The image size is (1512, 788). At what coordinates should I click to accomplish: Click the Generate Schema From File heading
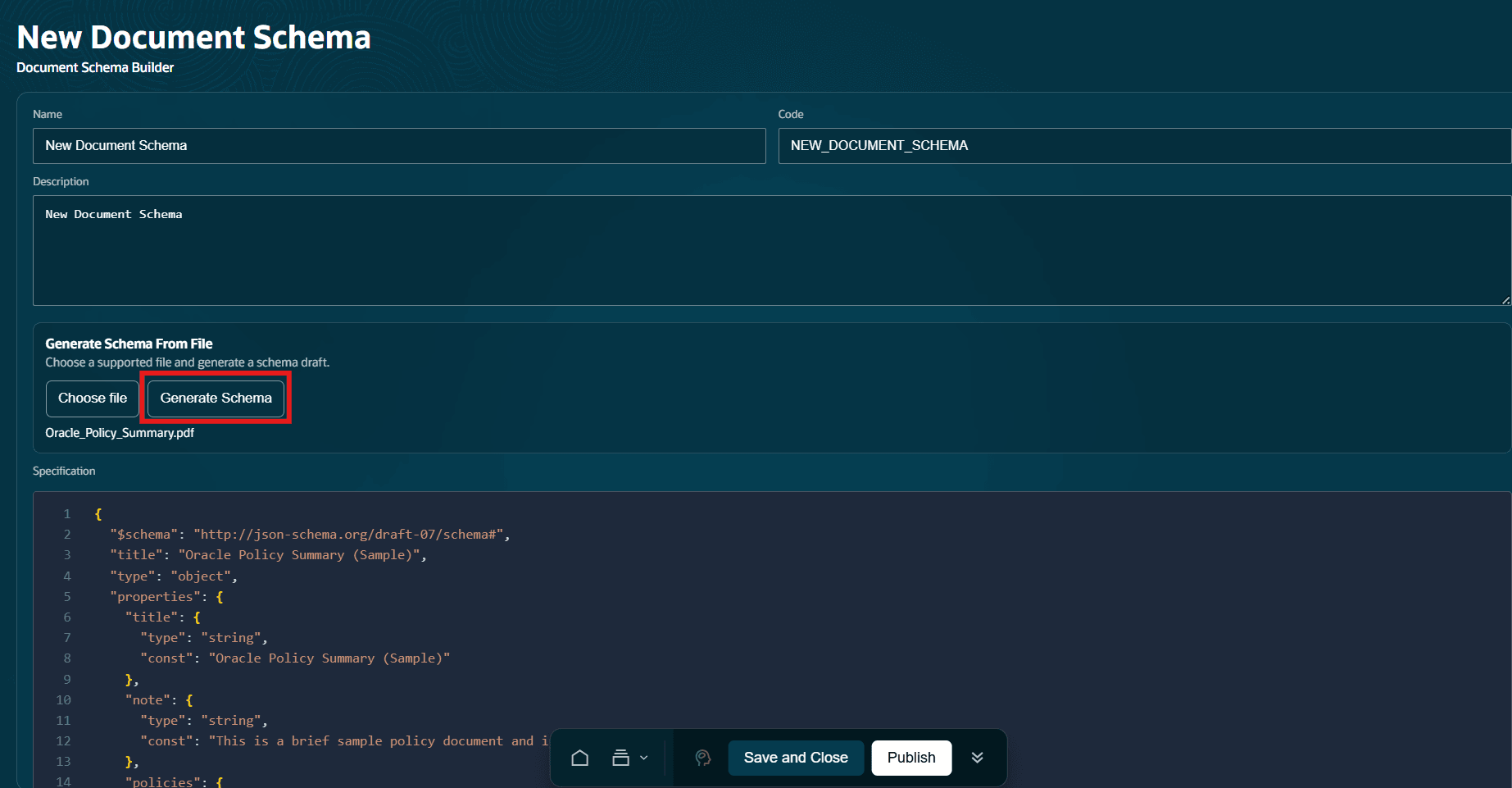(129, 344)
